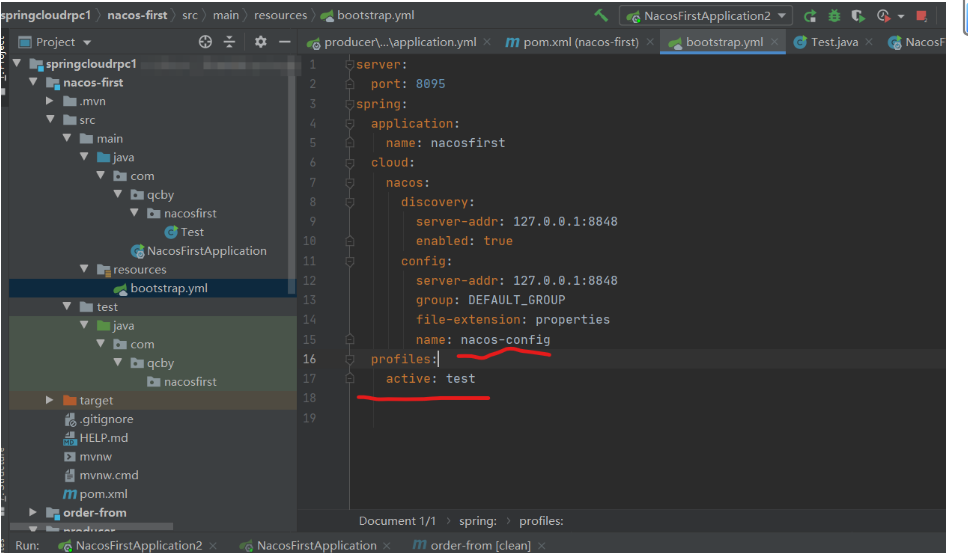Select the Test class in tree

(184, 232)
